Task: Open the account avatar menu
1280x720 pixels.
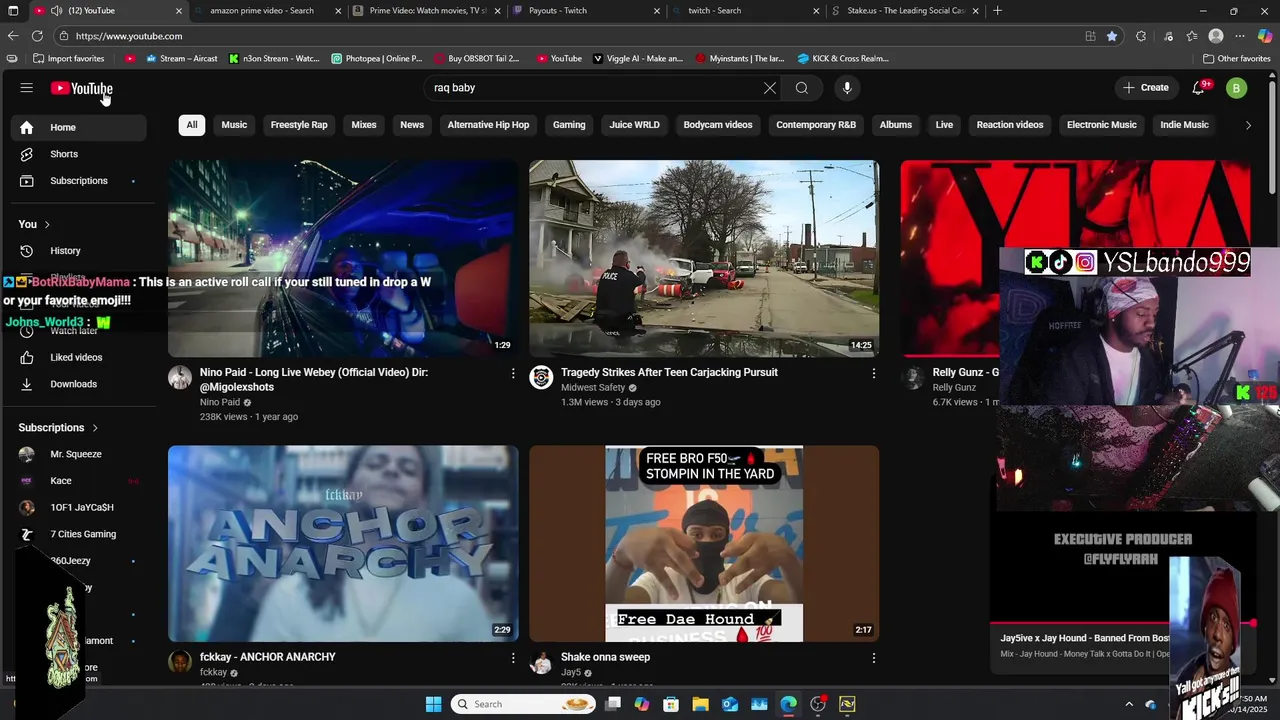Action: (1237, 88)
